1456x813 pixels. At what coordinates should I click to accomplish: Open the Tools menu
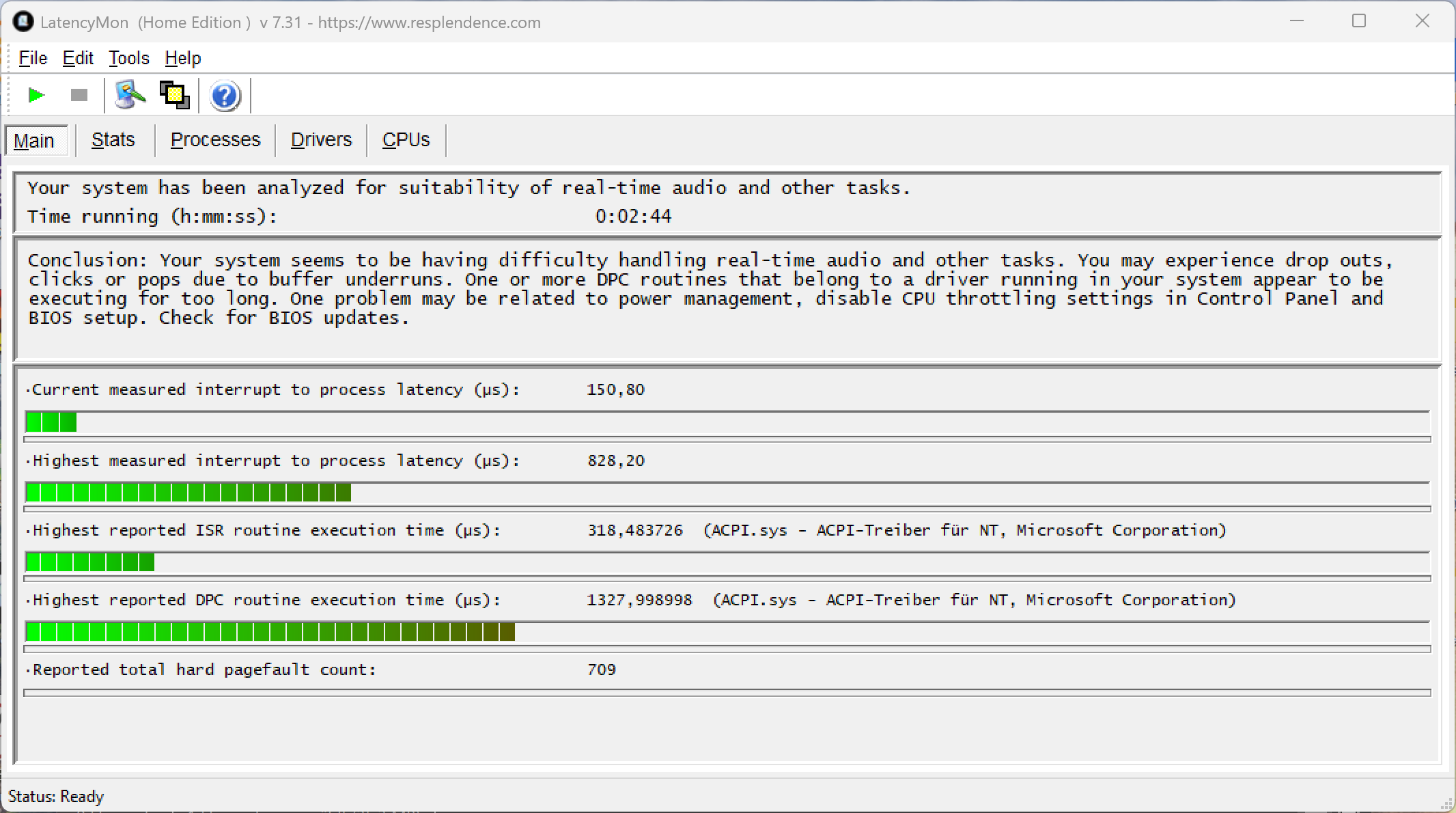[128, 58]
